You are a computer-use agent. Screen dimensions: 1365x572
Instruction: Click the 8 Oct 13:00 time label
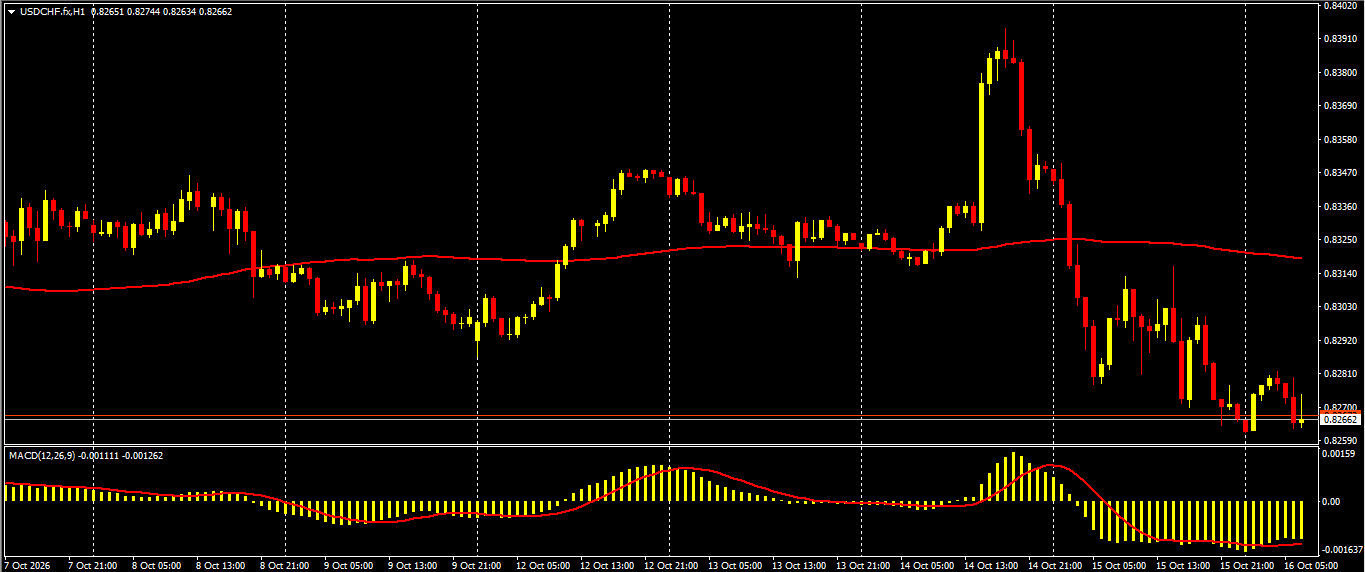(221, 566)
